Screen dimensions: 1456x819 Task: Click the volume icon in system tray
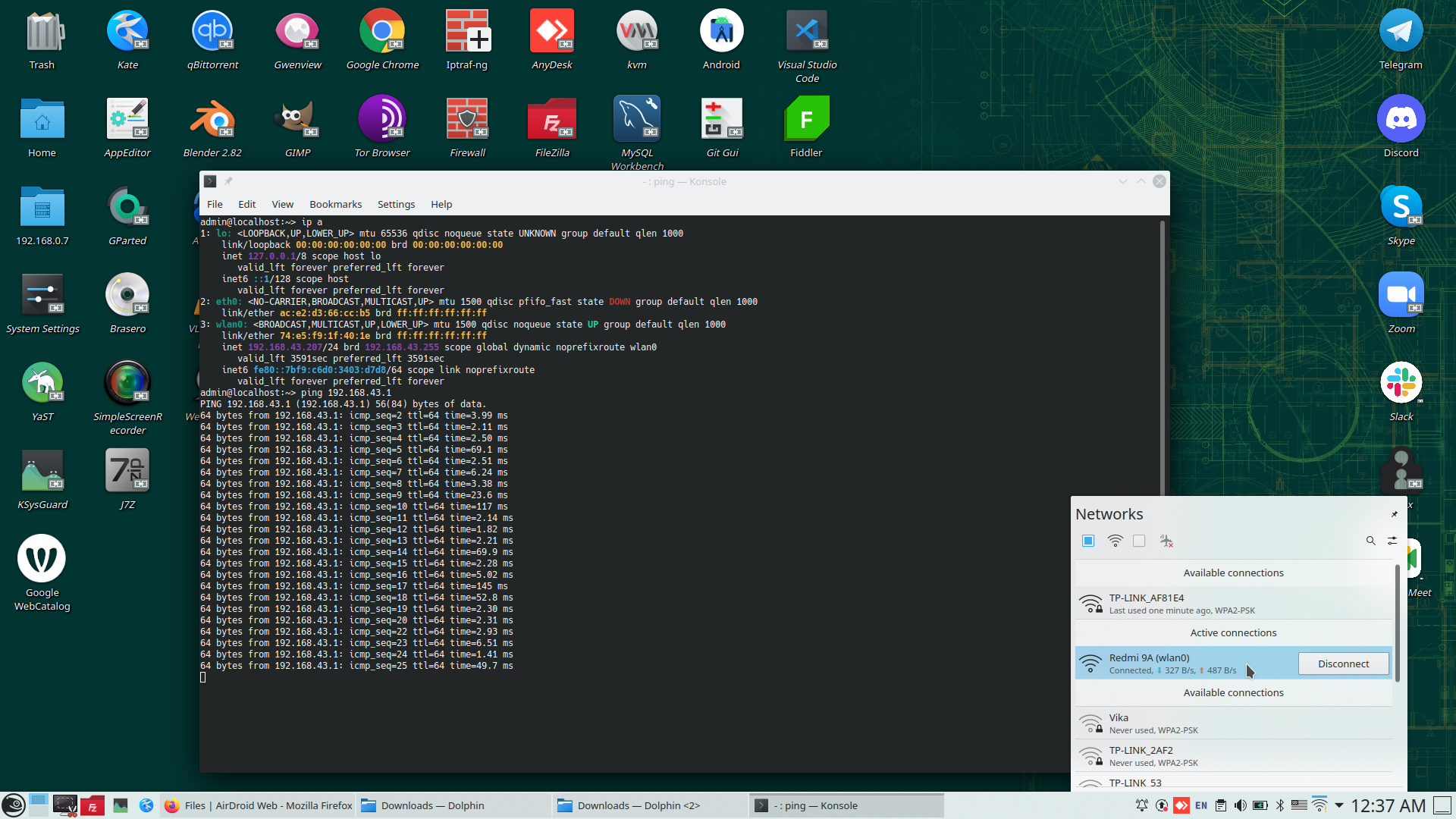(x=1240, y=805)
